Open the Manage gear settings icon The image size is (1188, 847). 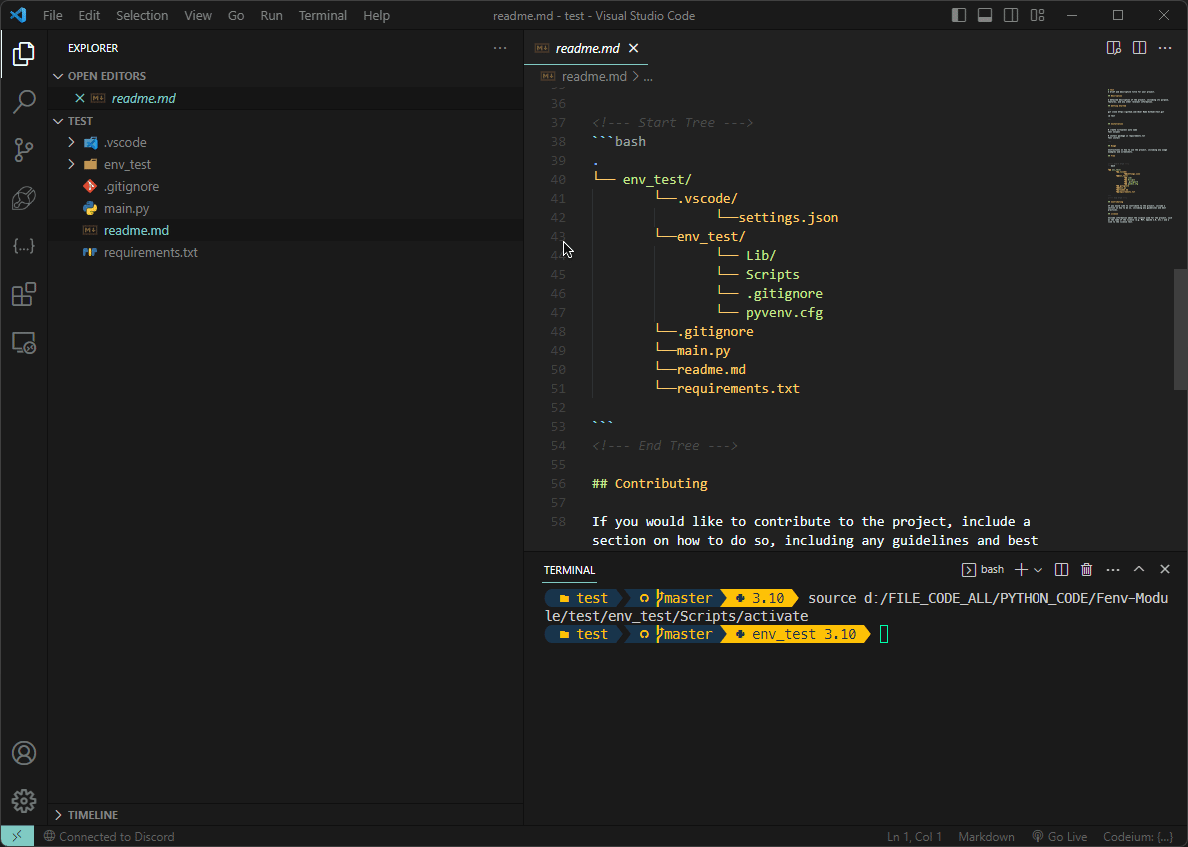point(24,801)
